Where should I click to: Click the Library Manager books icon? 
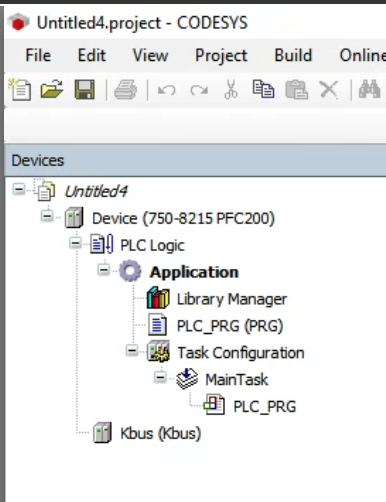pyautogui.click(x=158, y=298)
